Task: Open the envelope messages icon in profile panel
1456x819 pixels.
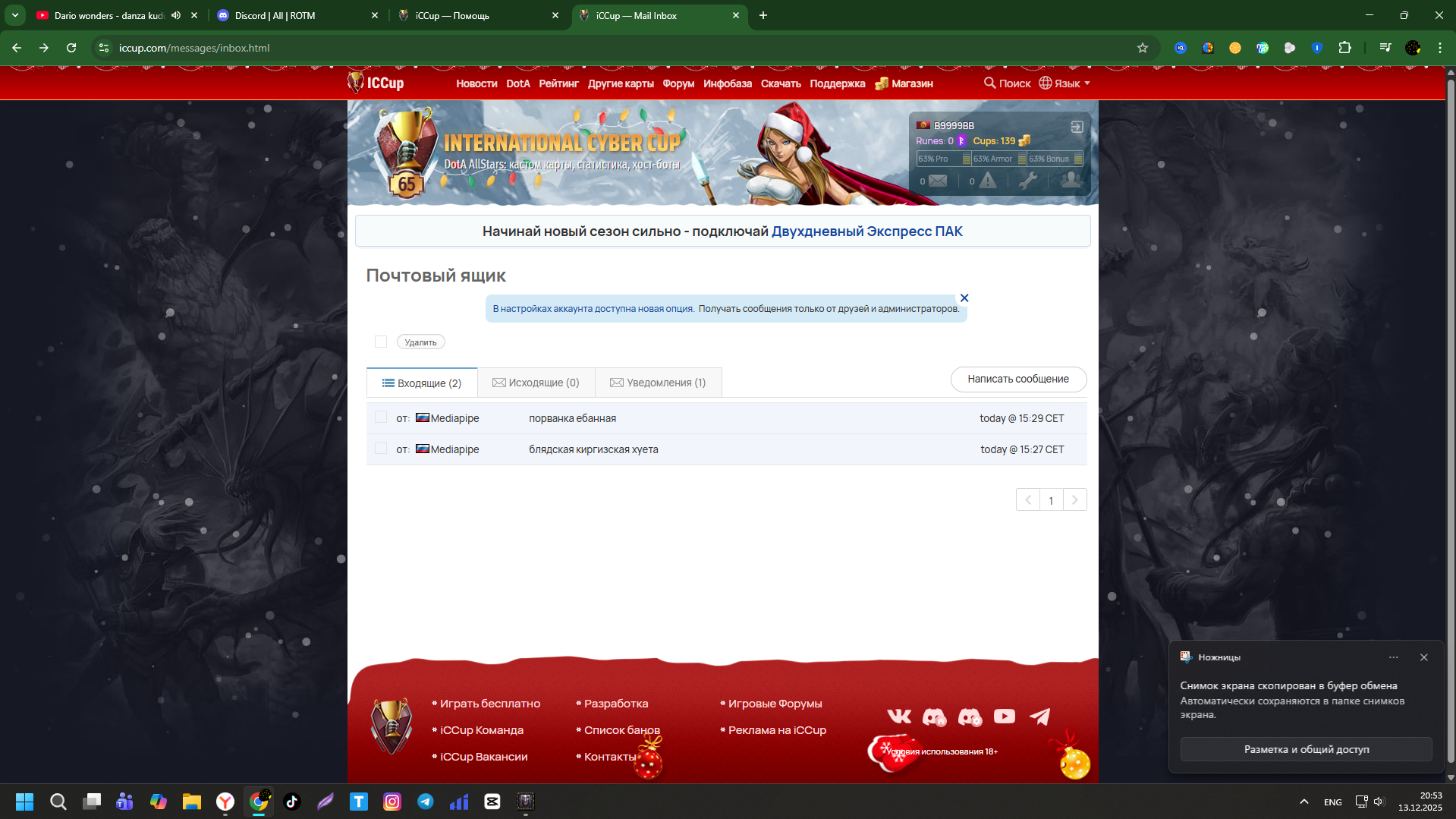Action: click(938, 181)
